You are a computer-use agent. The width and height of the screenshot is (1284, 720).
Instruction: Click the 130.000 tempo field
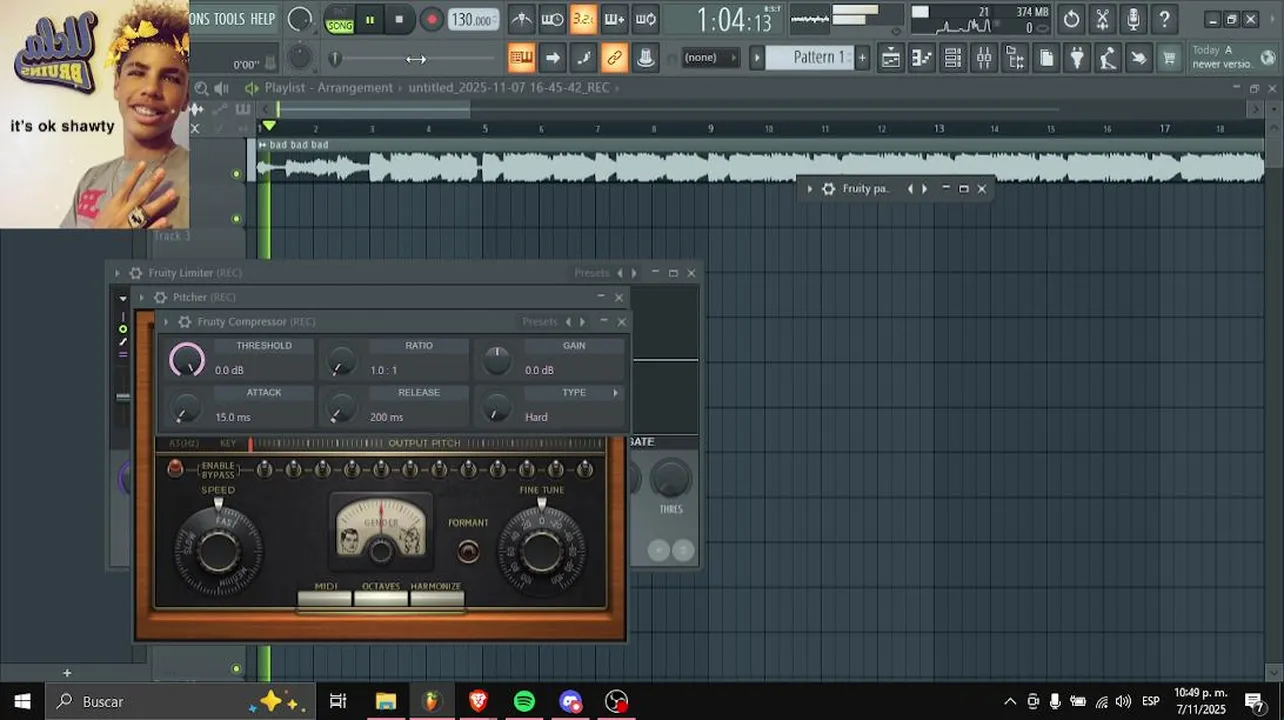pos(473,20)
